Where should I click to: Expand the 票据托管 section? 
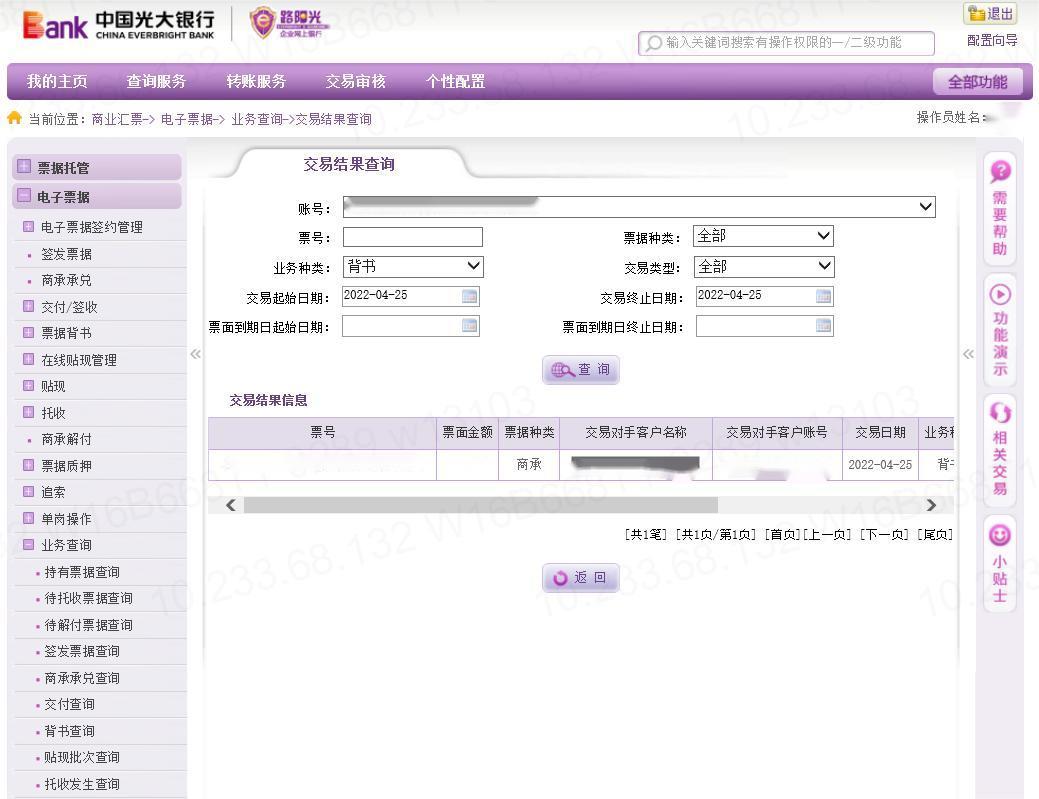coord(24,166)
